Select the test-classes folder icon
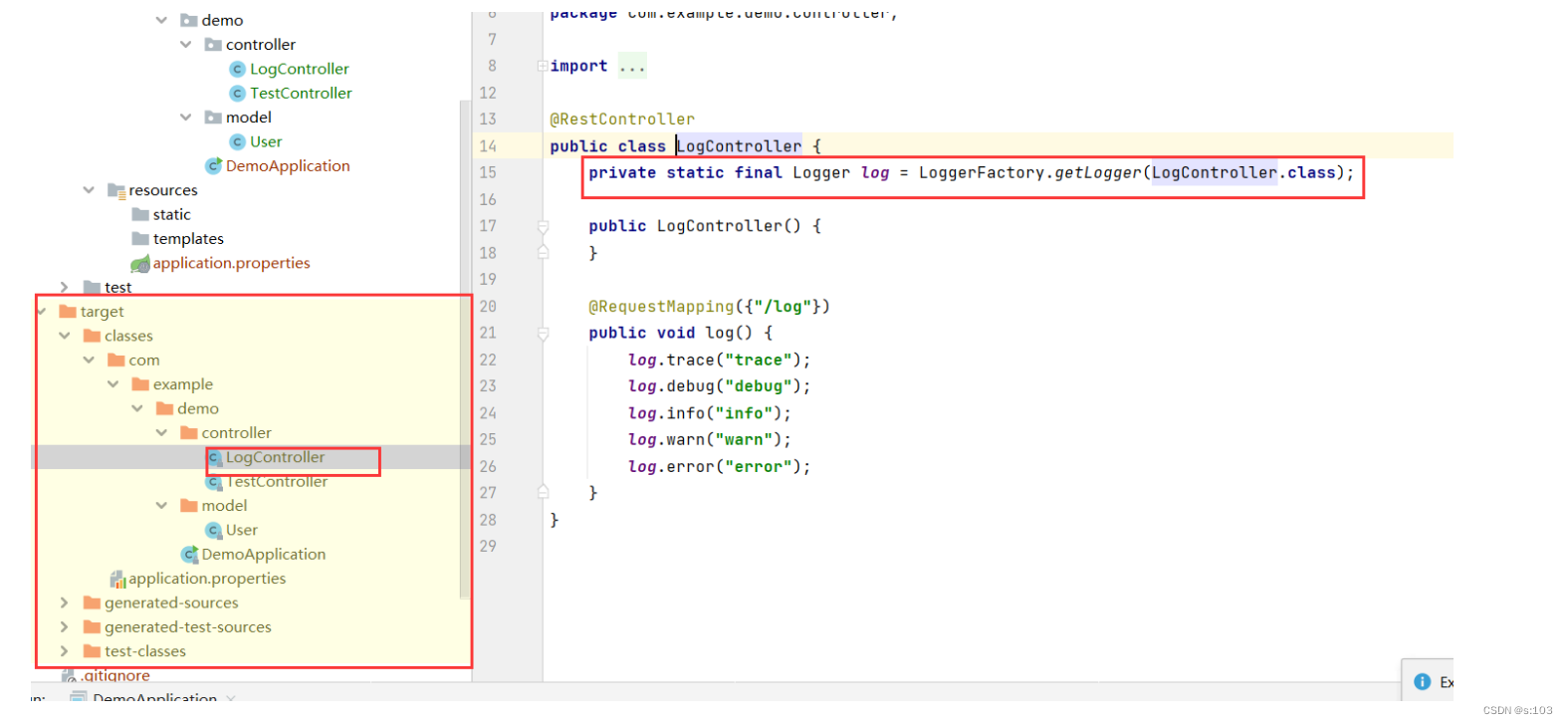The image size is (1568, 724). point(92,651)
